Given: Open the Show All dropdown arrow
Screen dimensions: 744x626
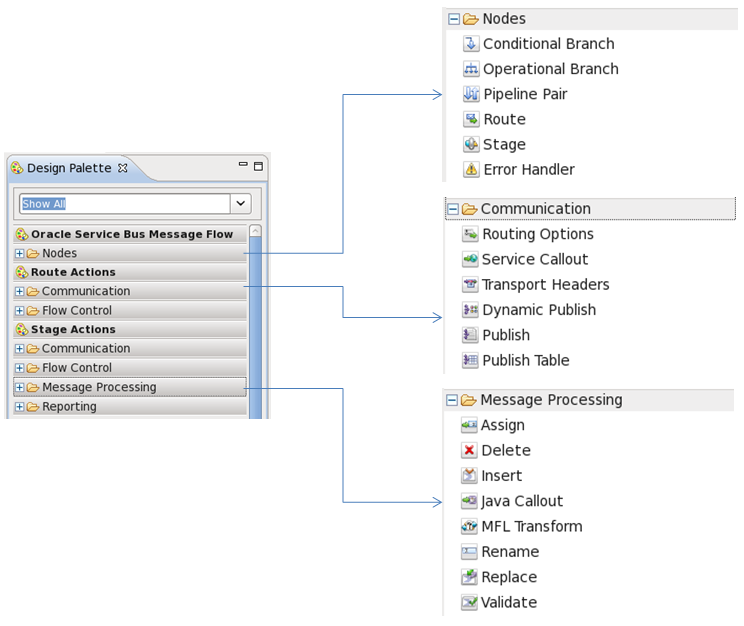Looking at the screenshot, I should coord(241,204).
